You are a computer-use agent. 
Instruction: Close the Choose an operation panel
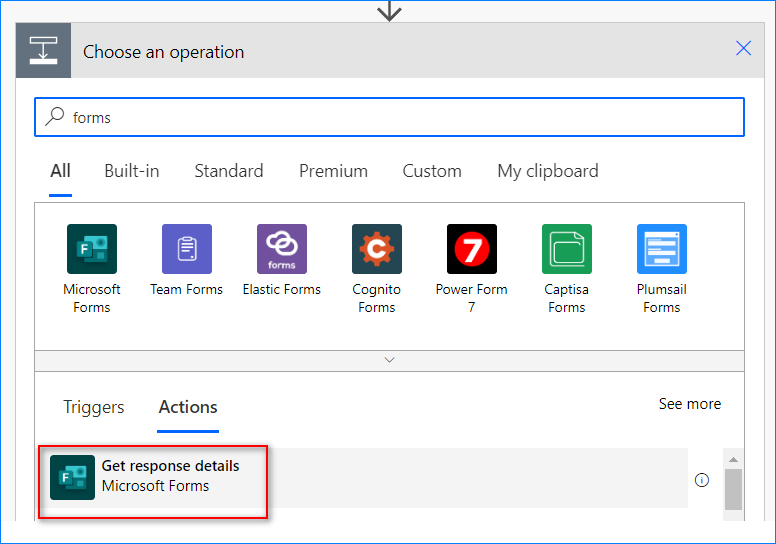coord(743,49)
